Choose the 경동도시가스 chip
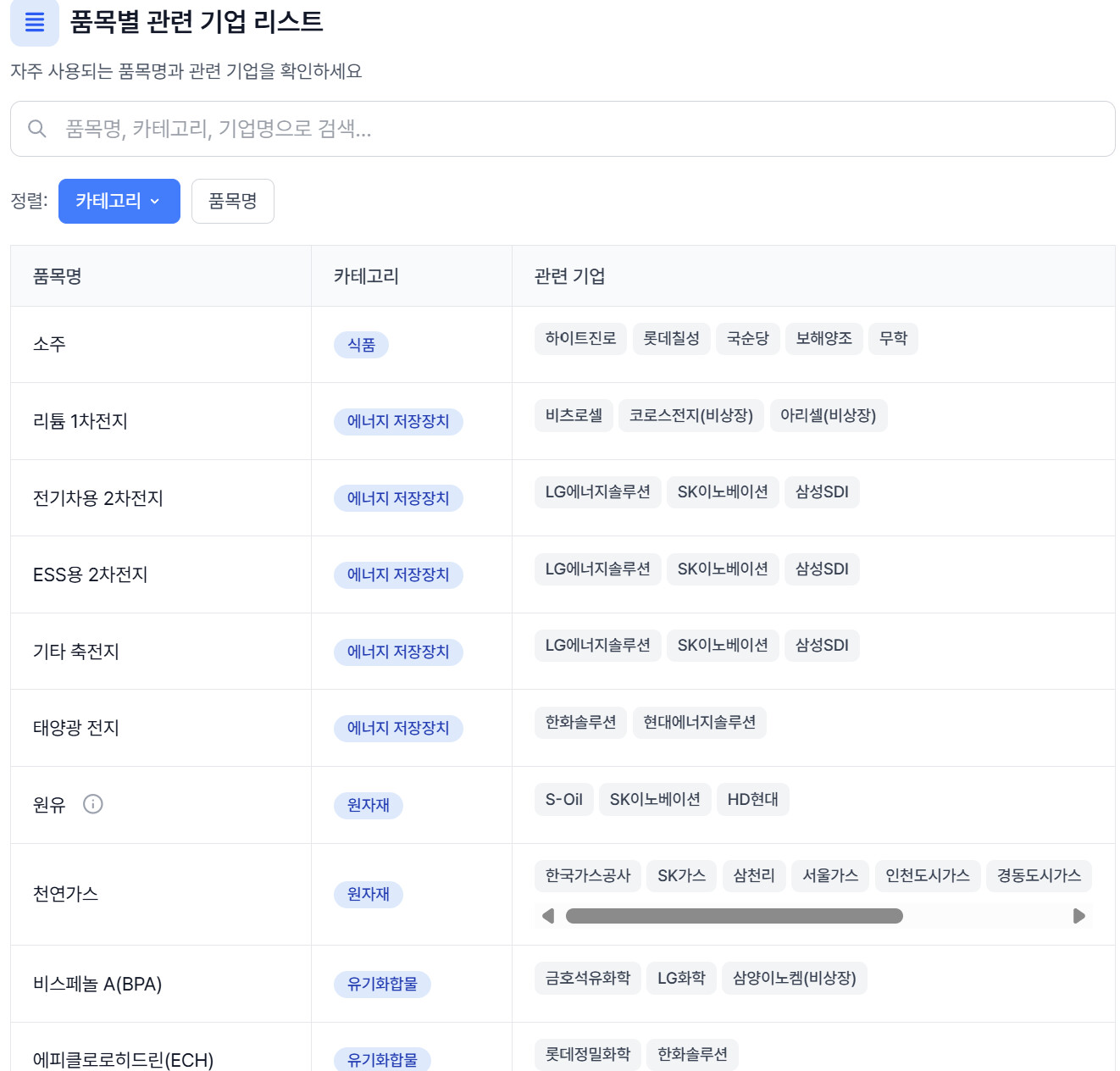This screenshot has height=1071, width=1120. 1040,876
